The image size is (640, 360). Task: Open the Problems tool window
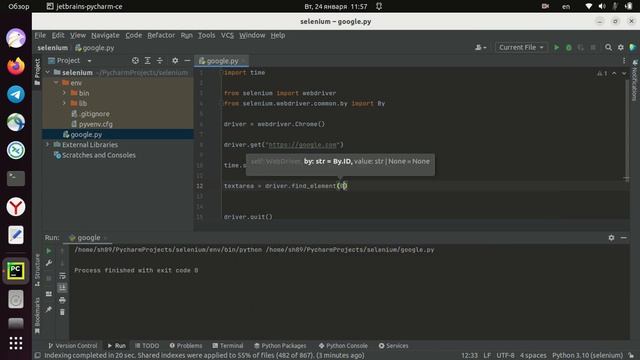(x=186, y=346)
